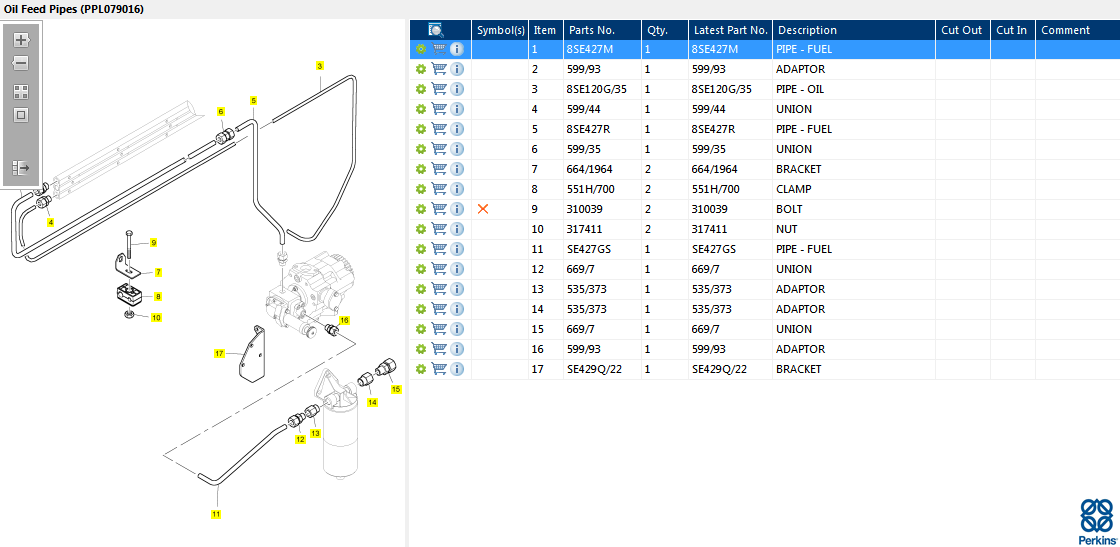Image resolution: width=1120 pixels, height=547 pixels.
Task: Click the PIPE - OIL description
Action: click(x=800, y=89)
